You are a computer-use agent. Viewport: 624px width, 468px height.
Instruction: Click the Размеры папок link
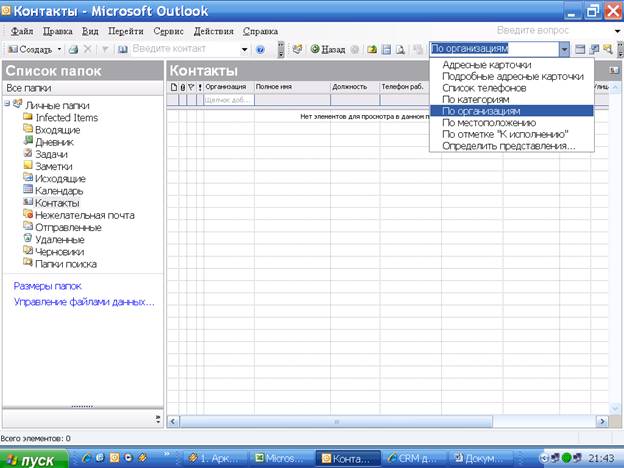47,286
